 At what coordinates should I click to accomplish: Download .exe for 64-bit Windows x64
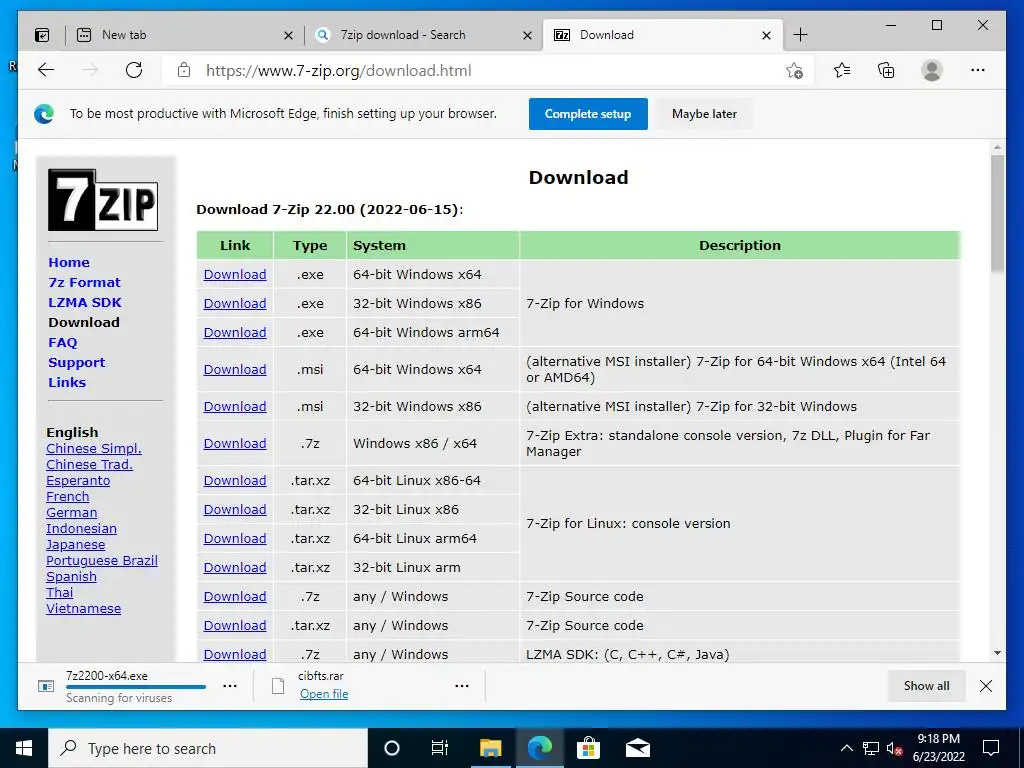click(x=235, y=274)
